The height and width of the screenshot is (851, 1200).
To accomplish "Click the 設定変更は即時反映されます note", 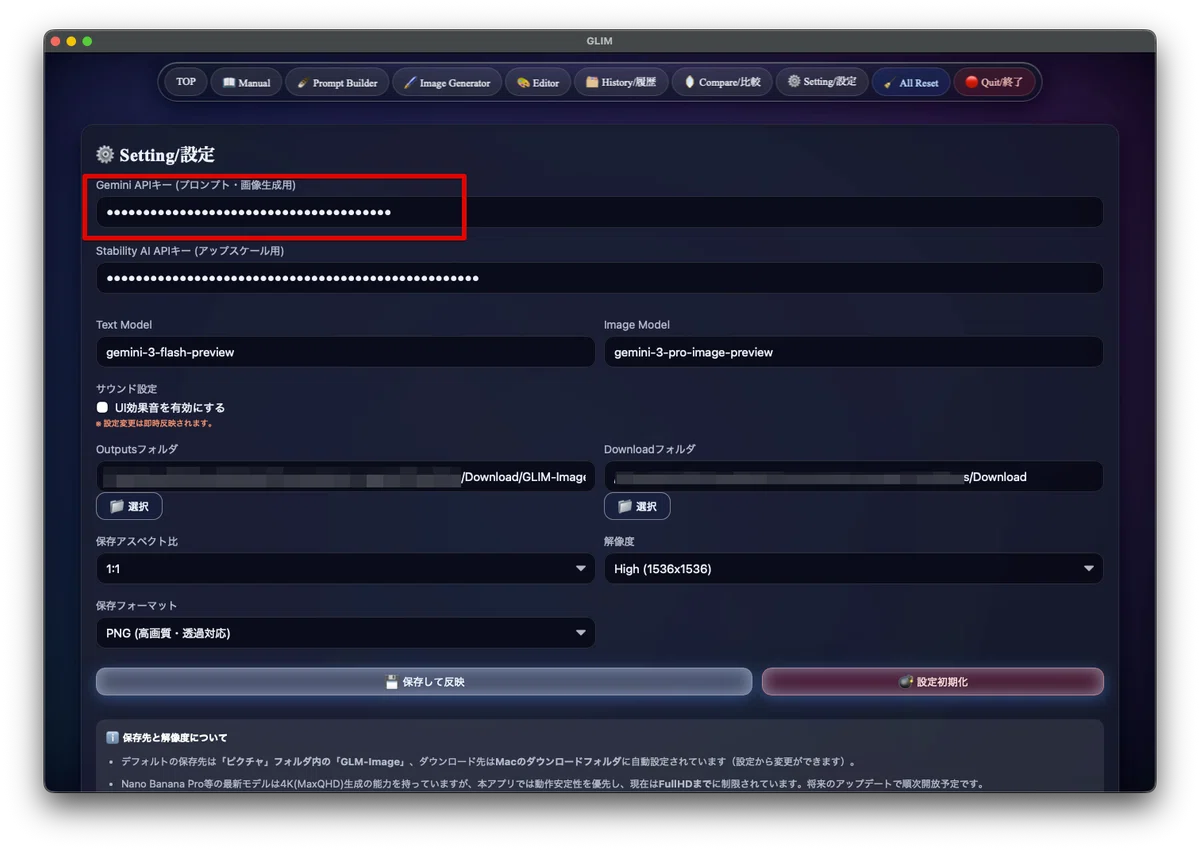I will pos(154,424).
